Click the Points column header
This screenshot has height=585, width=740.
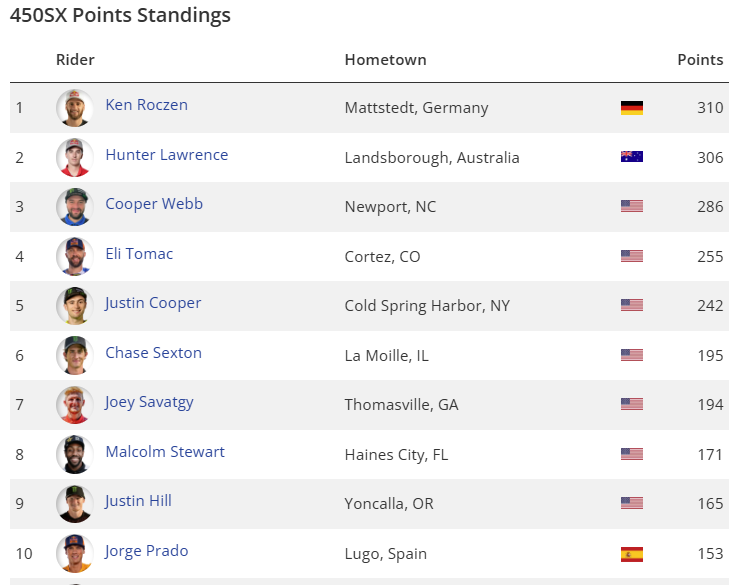[700, 60]
